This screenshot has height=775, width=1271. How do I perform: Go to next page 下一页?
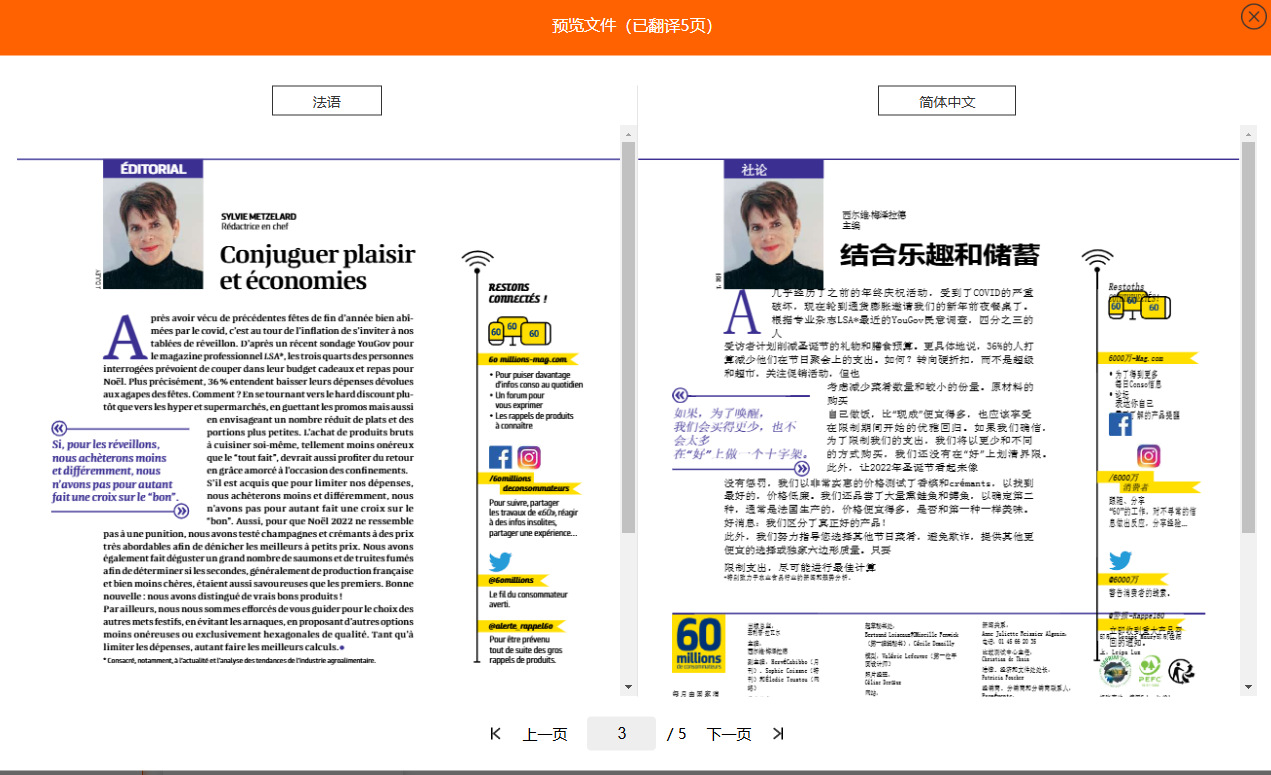coord(729,734)
